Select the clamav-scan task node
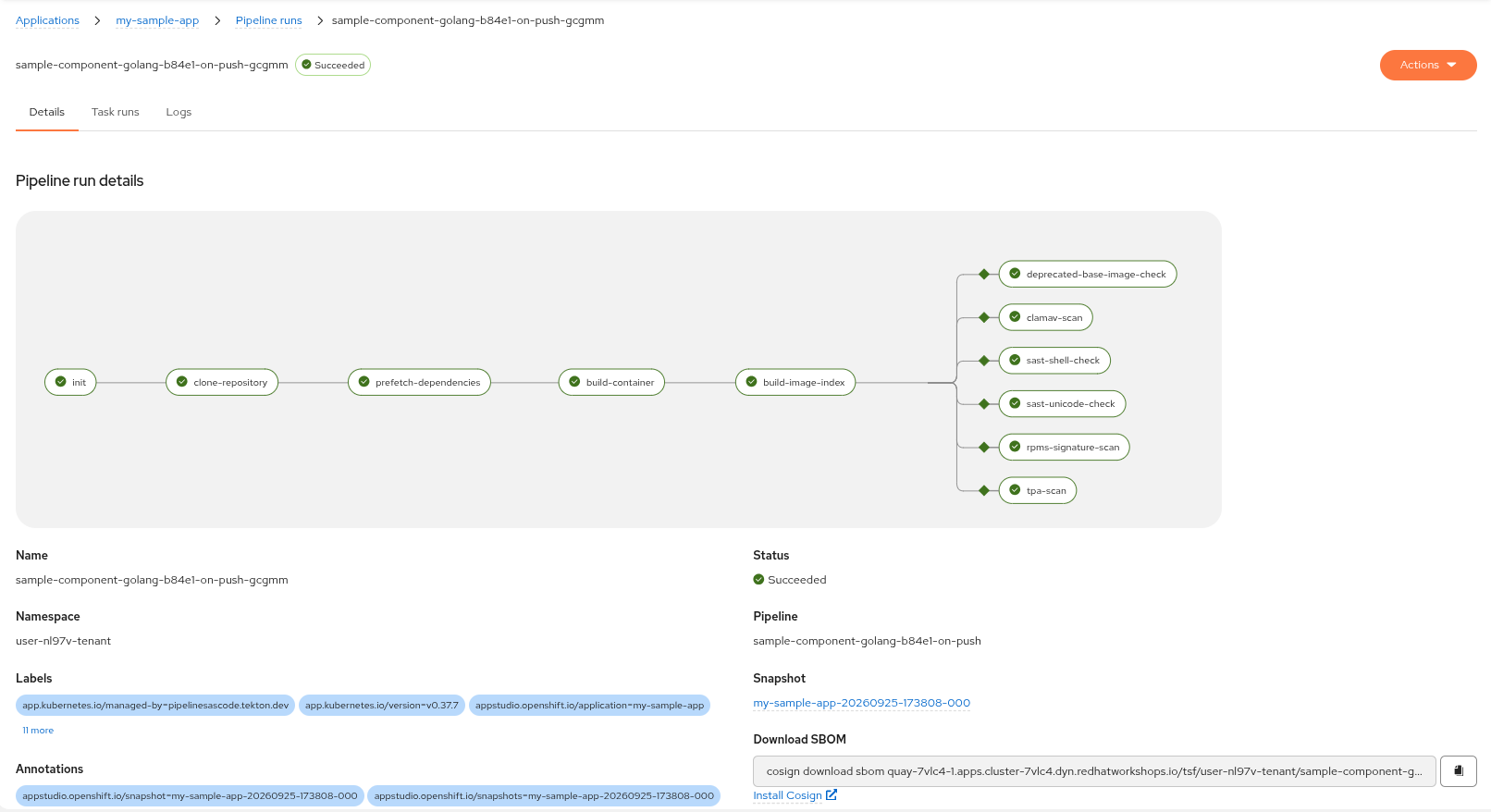Screen dimensions: 1491x812 [x=1046, y=317]
